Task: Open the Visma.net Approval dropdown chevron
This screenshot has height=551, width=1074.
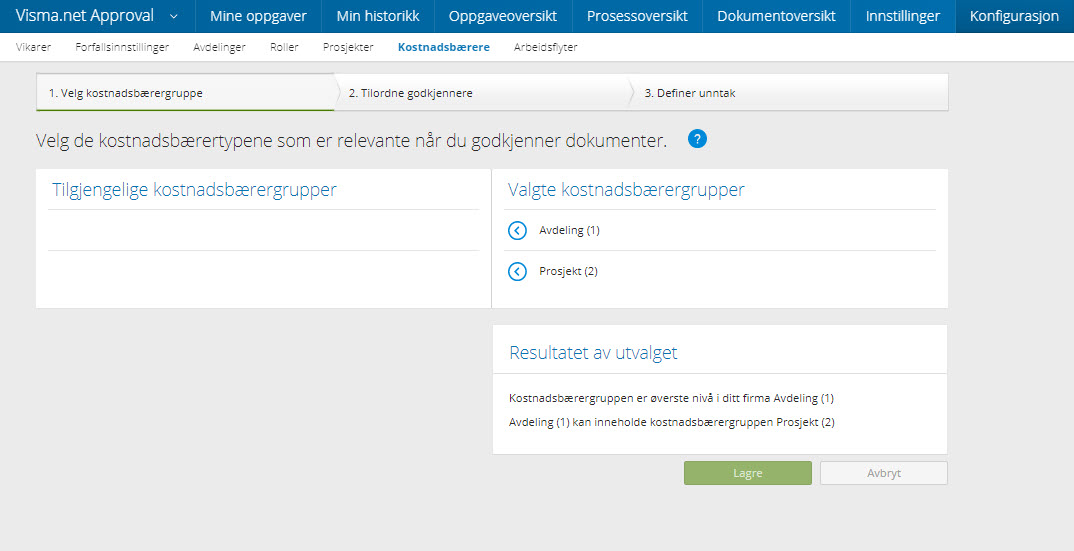Action: [173, 16]
